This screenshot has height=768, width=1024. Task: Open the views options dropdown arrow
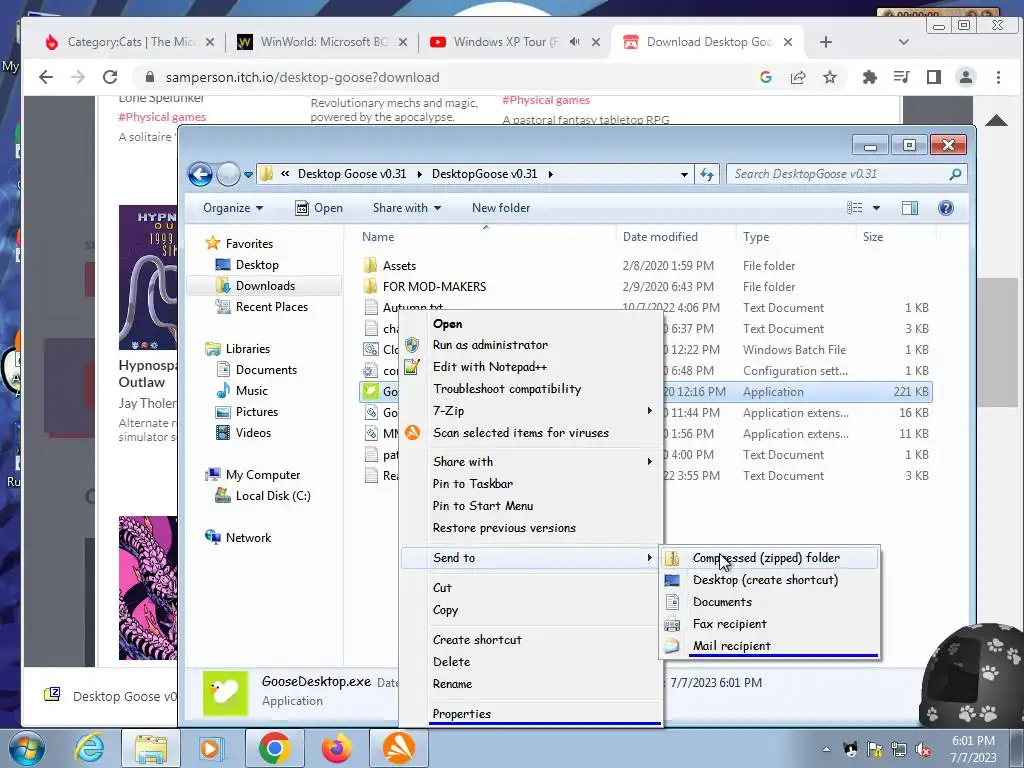point(876,208)
